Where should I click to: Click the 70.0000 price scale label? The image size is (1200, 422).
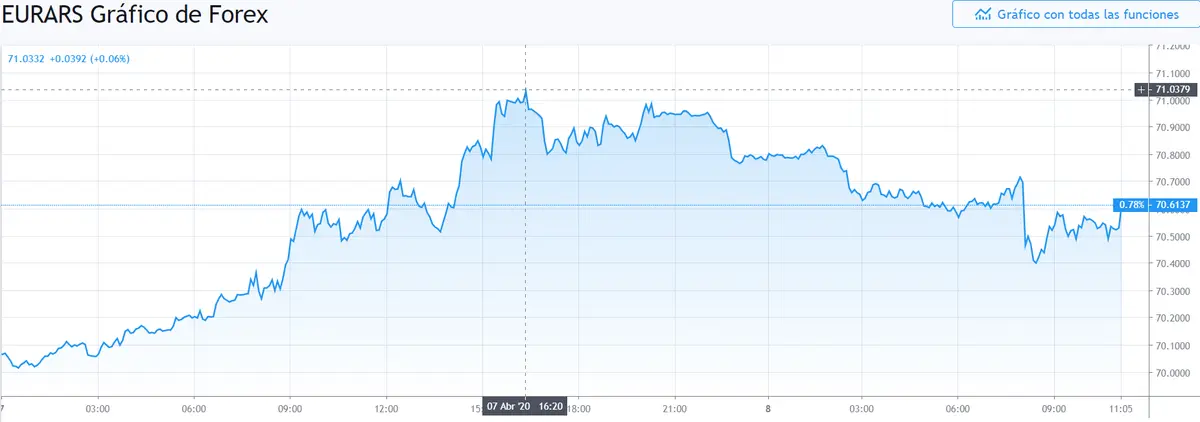point(1173,373)
